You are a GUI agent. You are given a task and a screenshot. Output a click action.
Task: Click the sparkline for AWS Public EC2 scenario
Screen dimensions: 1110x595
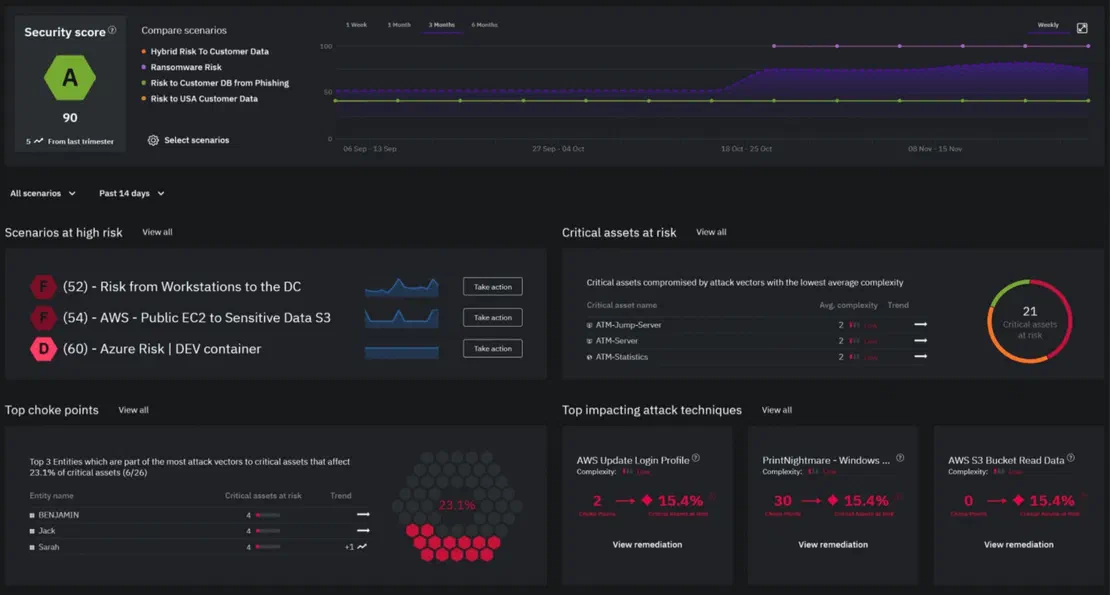click(401, 318)
